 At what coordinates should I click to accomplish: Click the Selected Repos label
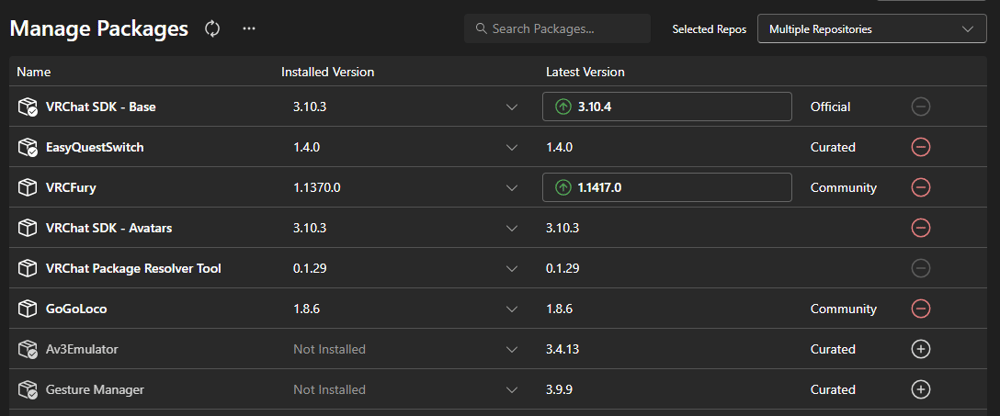point(709,29)
